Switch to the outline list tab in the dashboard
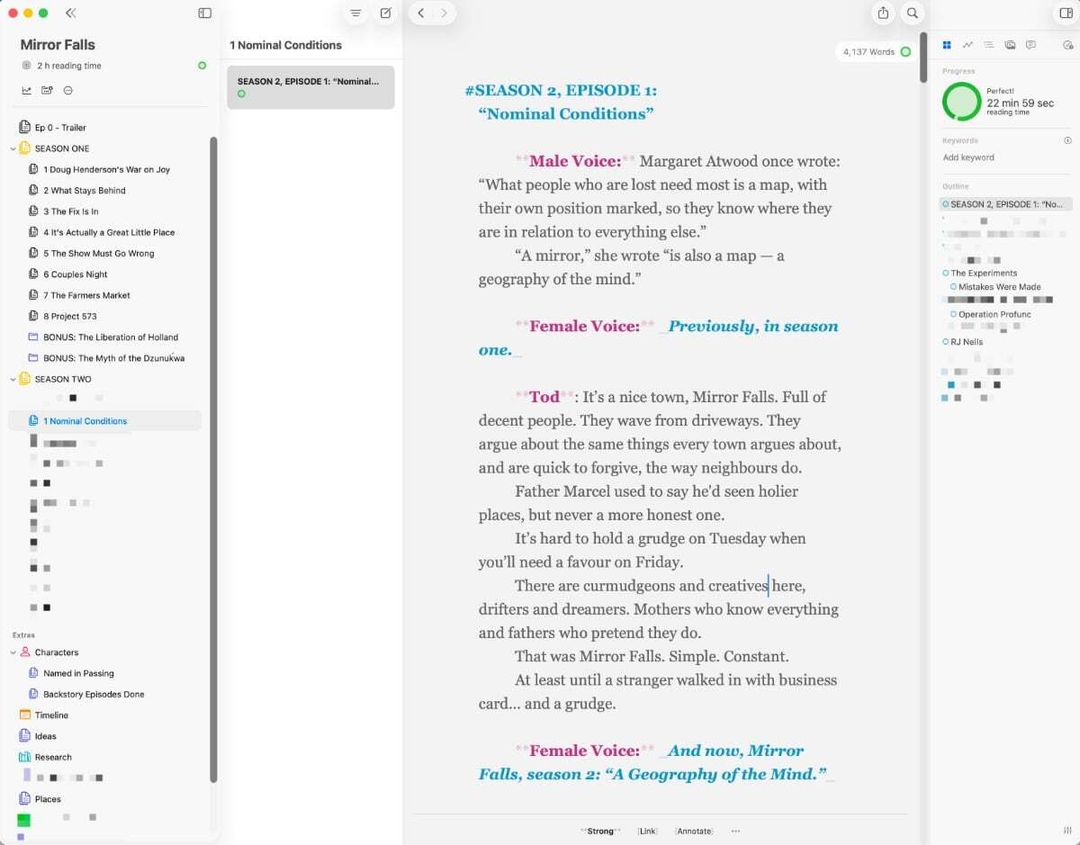Image resolution: width=1080 pixels, height=845 pixels. 988,45
